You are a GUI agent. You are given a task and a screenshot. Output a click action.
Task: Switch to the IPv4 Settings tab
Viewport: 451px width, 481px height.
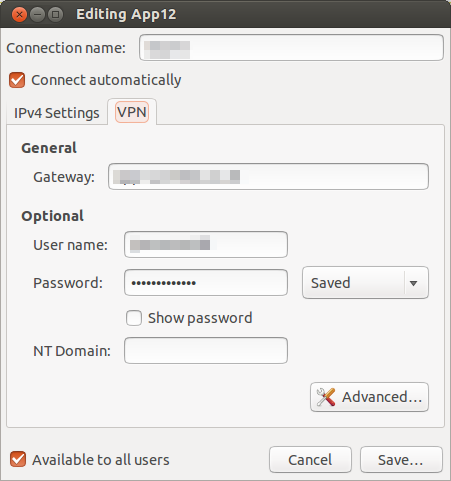point(57,113)
